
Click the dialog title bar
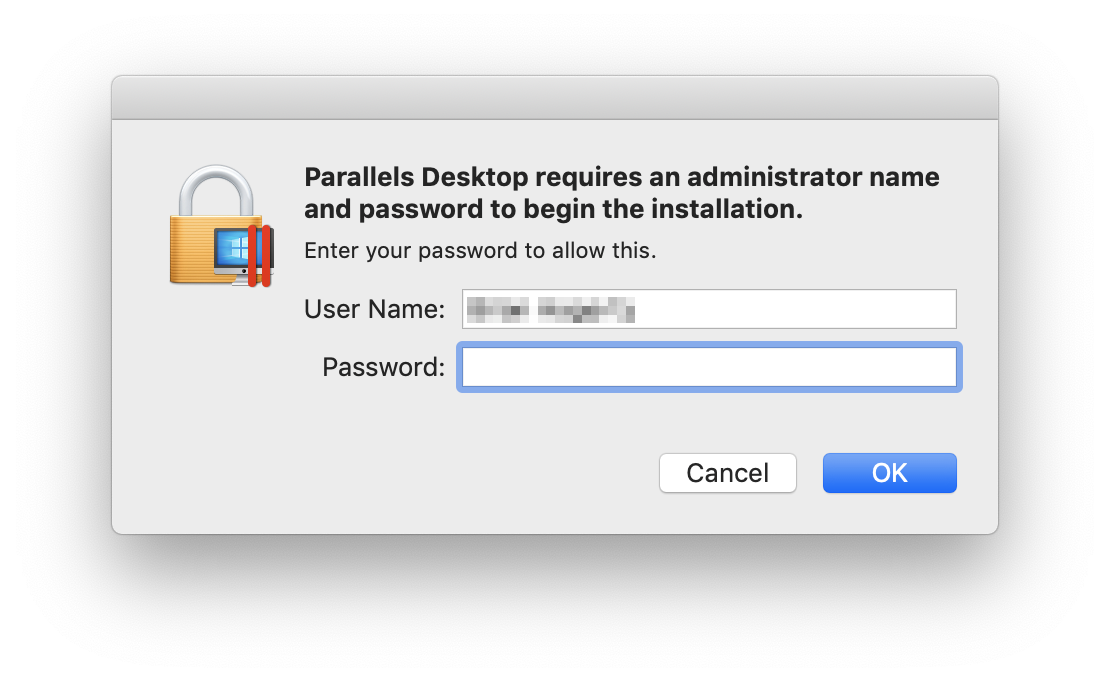555,96
